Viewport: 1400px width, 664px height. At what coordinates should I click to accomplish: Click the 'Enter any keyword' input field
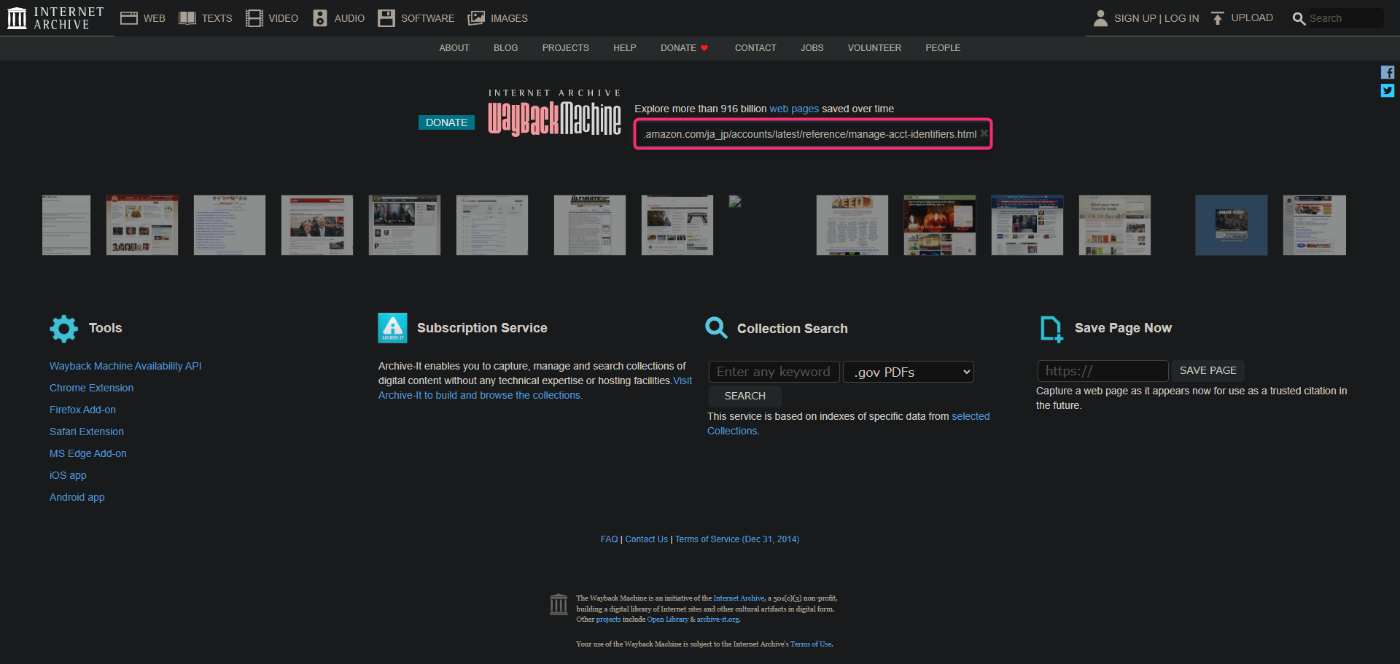(x=774, y=372)
